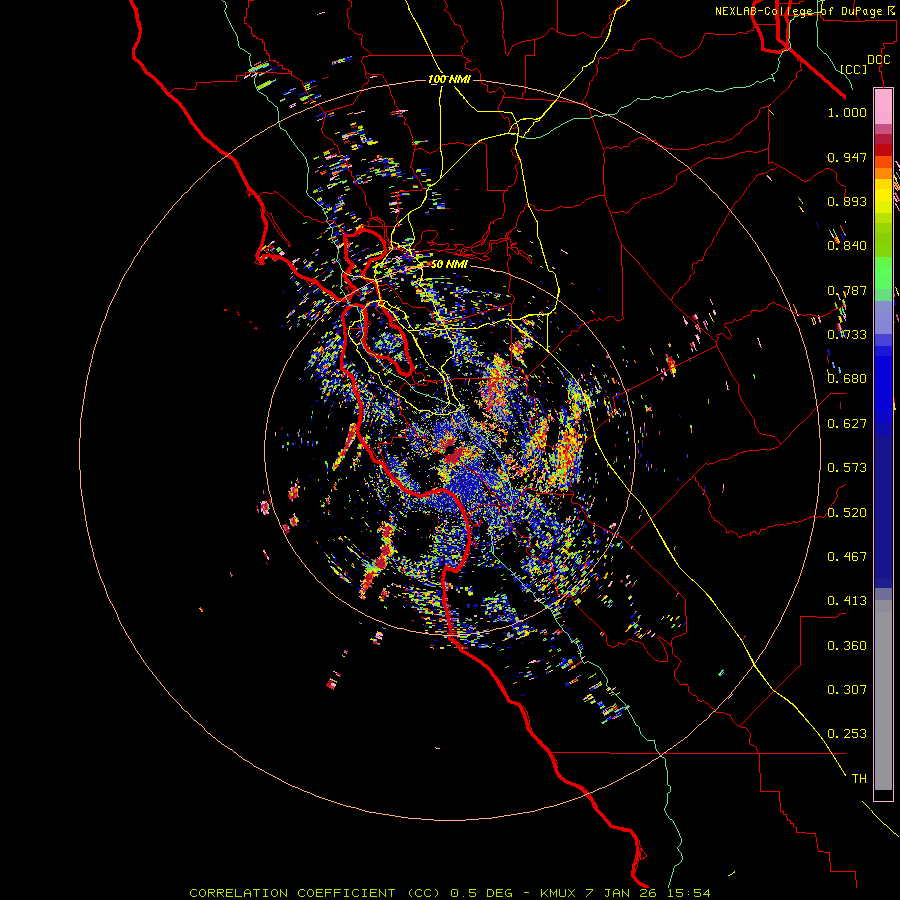Click the 0.787 scale value
Viewport: 900px width, 900px height.
pos(847,290)
